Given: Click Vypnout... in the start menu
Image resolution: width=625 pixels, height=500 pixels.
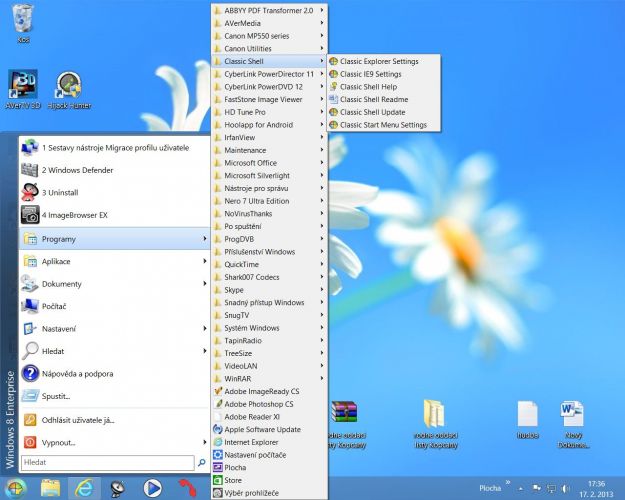Looking at the screenshot, I should point(115,443).
